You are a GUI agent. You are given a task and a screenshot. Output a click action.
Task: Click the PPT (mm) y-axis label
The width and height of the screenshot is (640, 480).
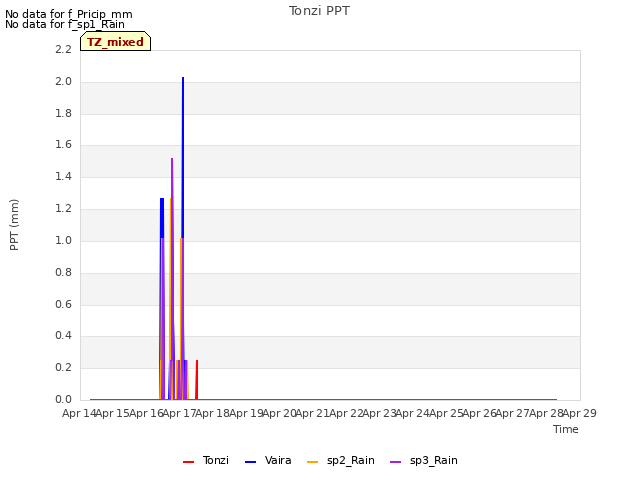[x=14, y=225]
